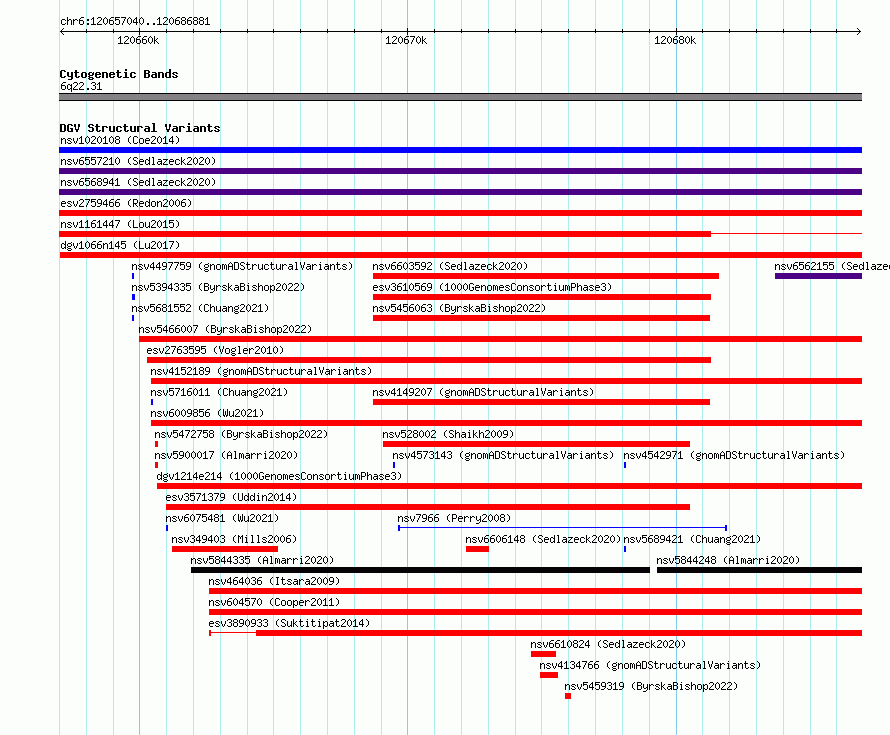Click nsv6009856 (Wu2021) label
The image size is (890, 735).
207,413
